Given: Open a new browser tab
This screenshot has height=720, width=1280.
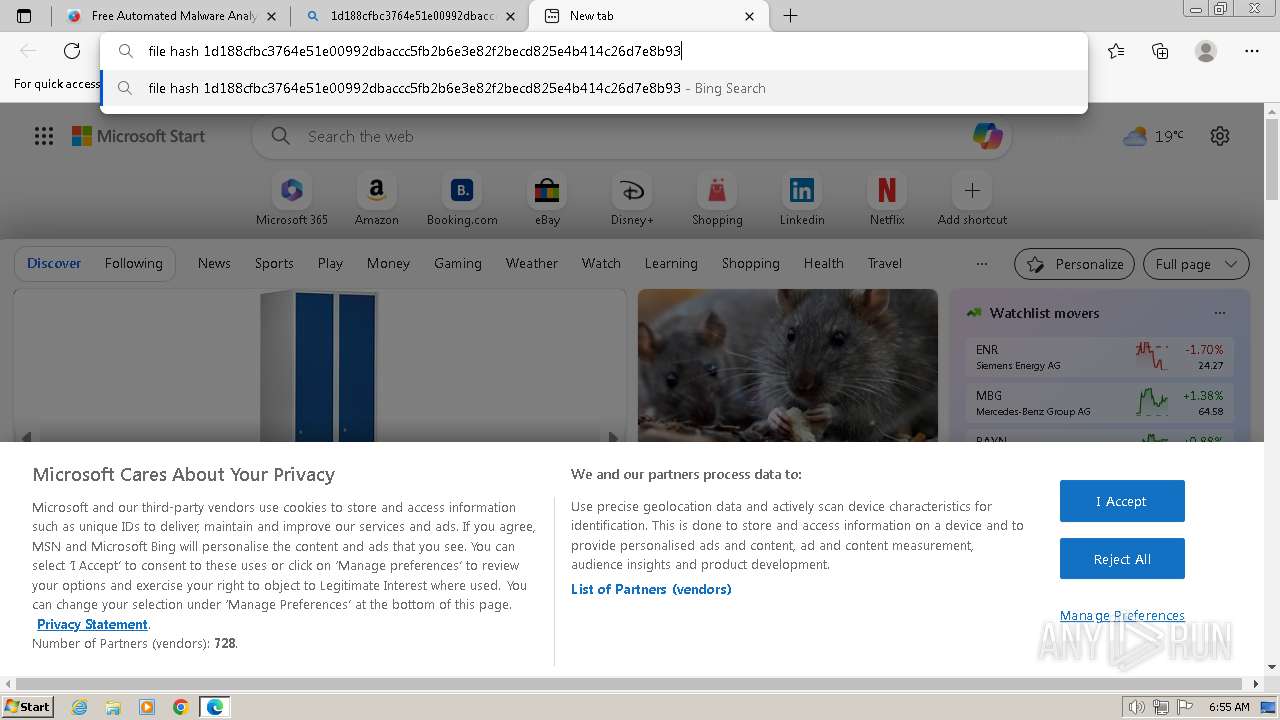Looking at the screenshot, I should (x=790, y=16).
